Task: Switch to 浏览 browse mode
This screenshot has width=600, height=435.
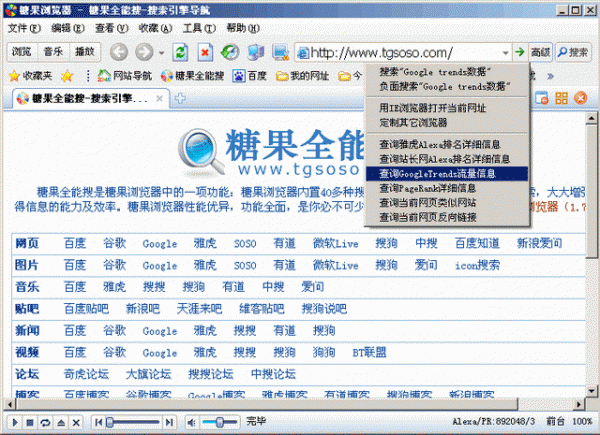Action: 22,52
